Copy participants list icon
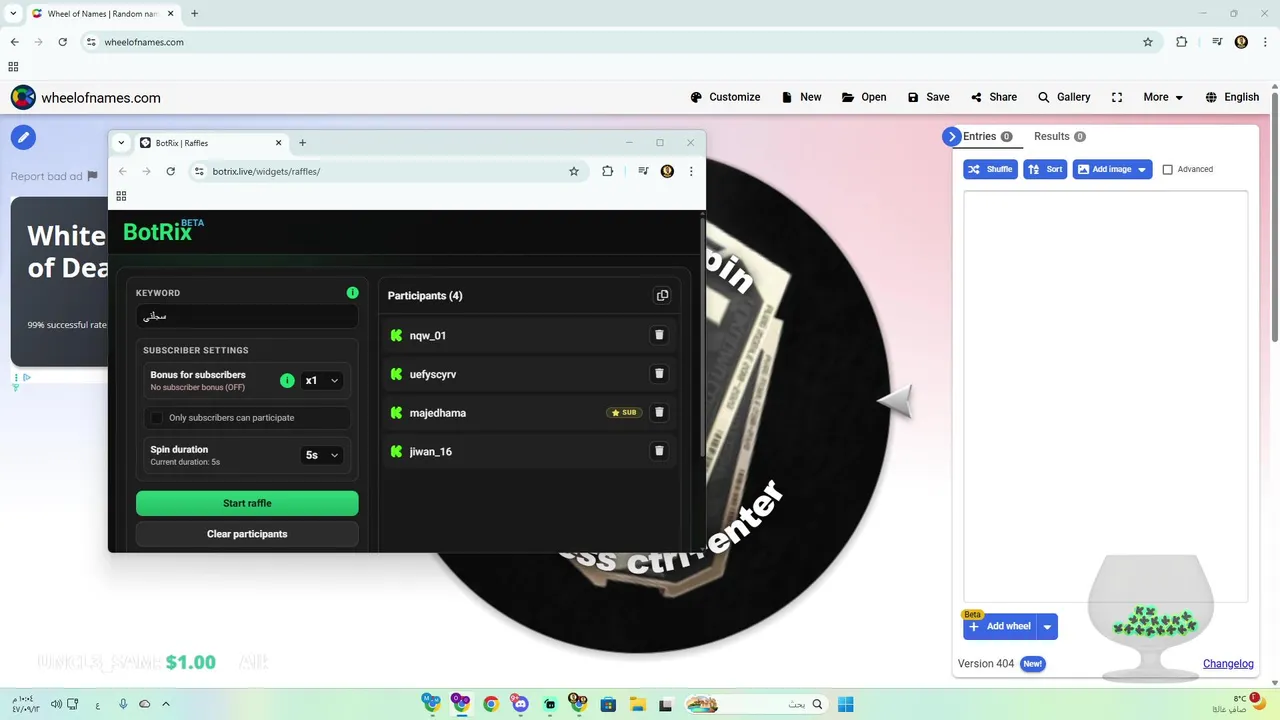 tap(662, 295)
